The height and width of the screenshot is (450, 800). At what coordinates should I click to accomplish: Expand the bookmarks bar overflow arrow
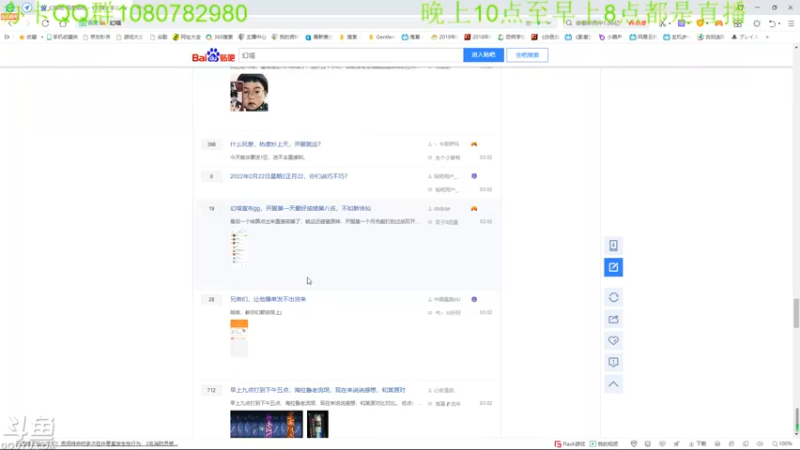point(767,37)
